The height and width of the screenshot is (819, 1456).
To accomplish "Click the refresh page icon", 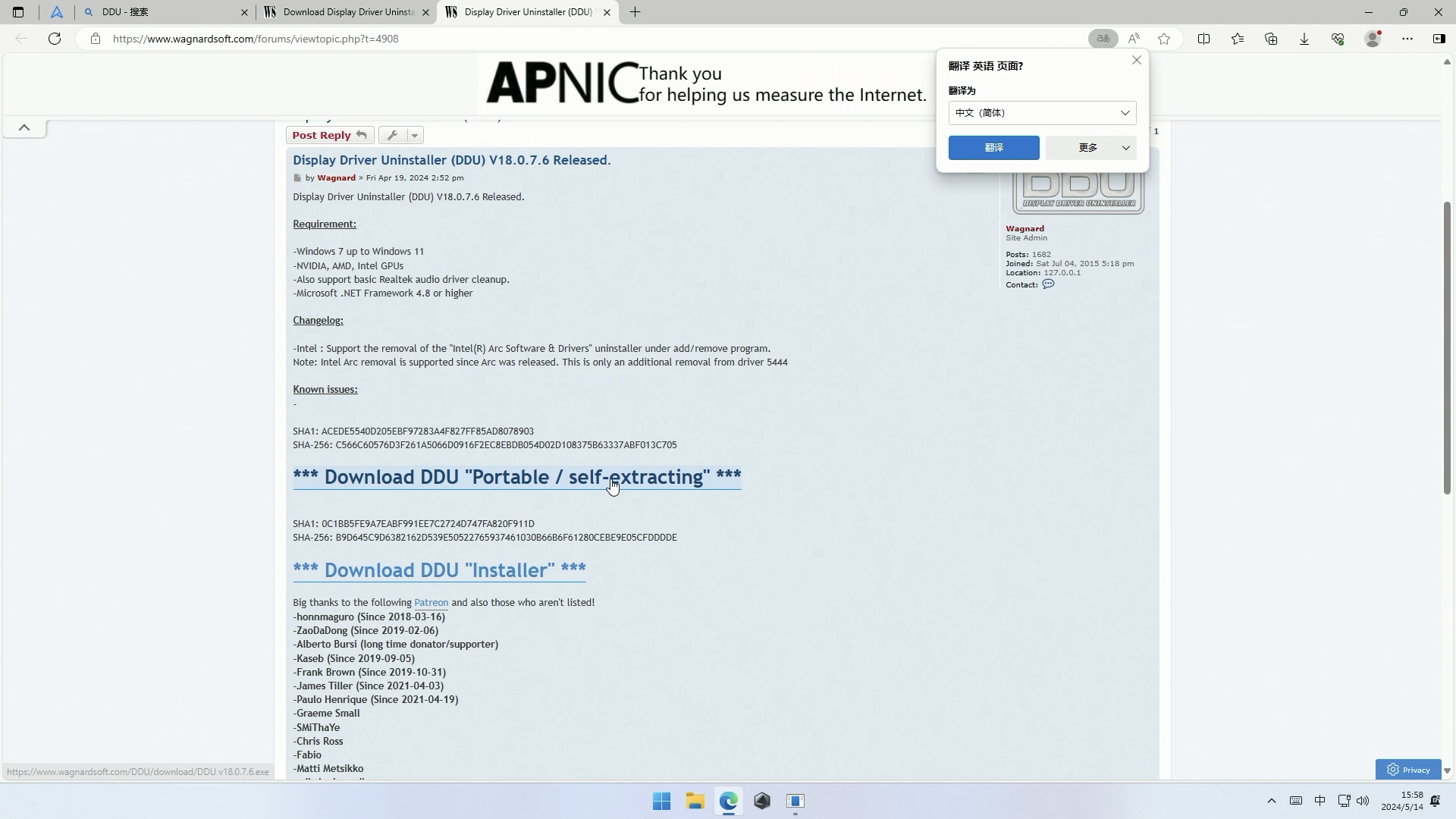I will click(55, 39).
